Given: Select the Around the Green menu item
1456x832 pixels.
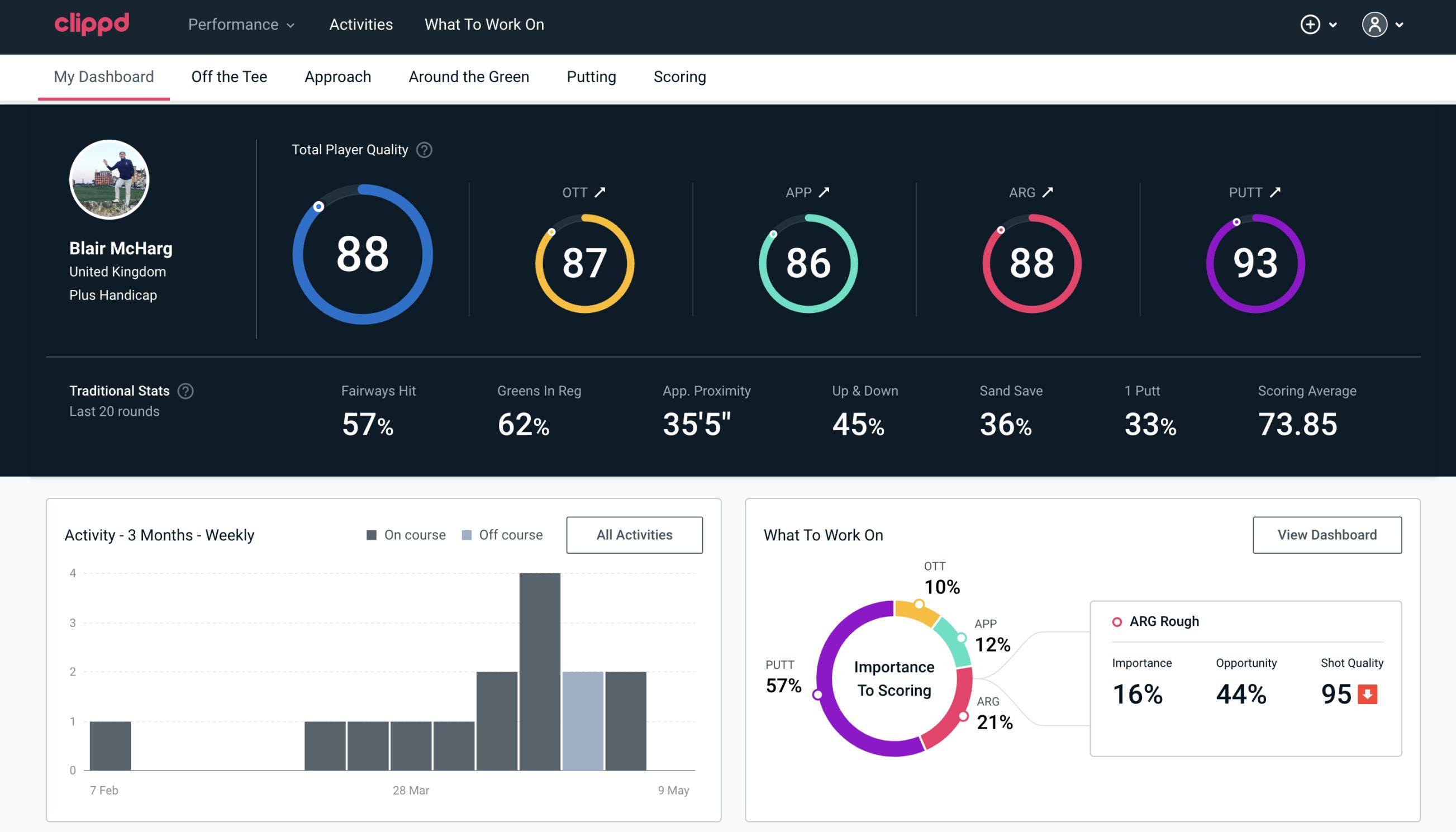Looking at the screenshot, I should click(468, 76).
